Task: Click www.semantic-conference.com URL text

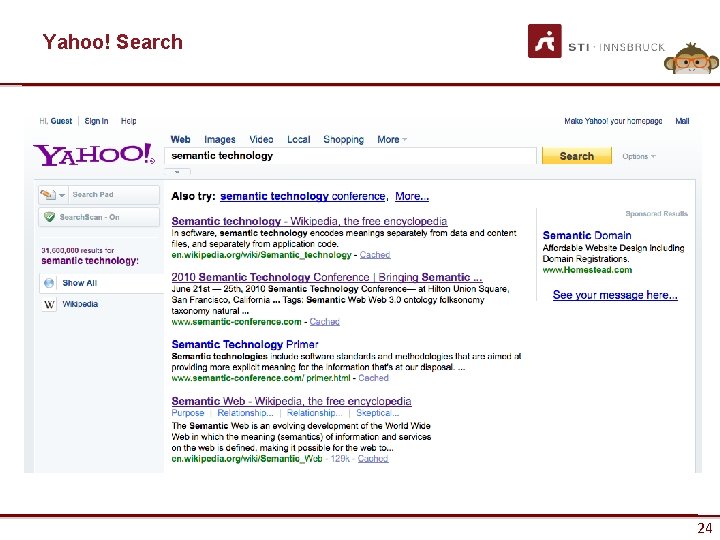Action: (236, 322)
